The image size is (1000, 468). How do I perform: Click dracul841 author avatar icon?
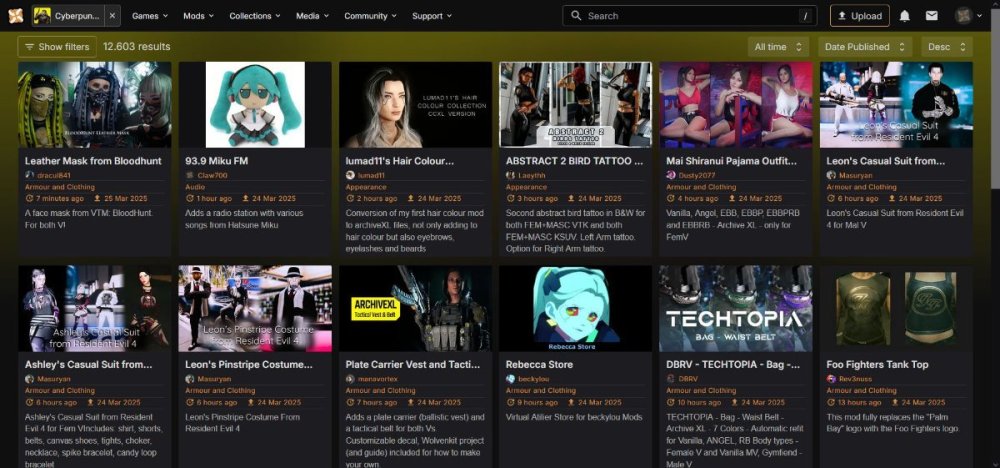(29, 175)
